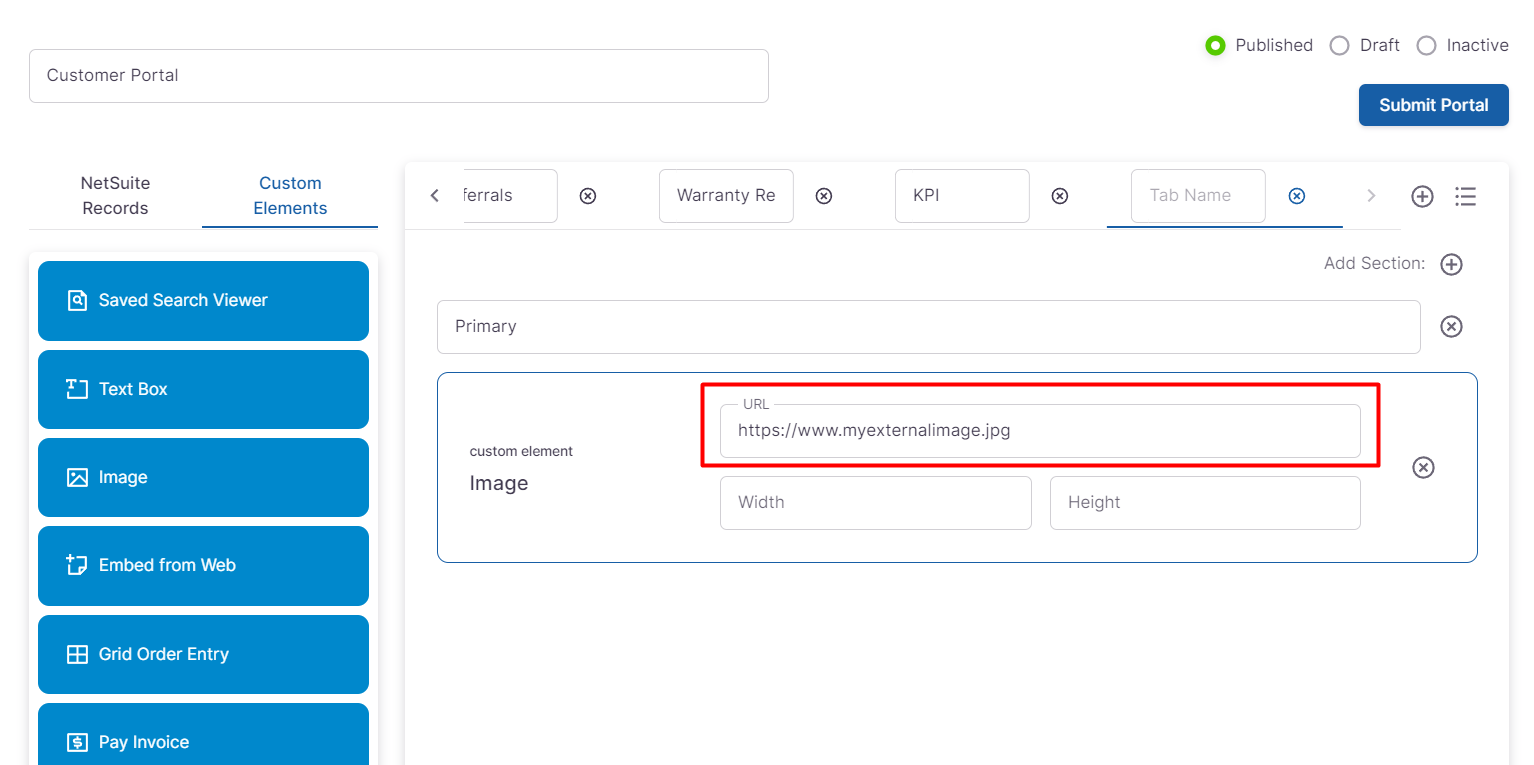
Task: Click the add new tab plus icon
Action: (1422, 196)
